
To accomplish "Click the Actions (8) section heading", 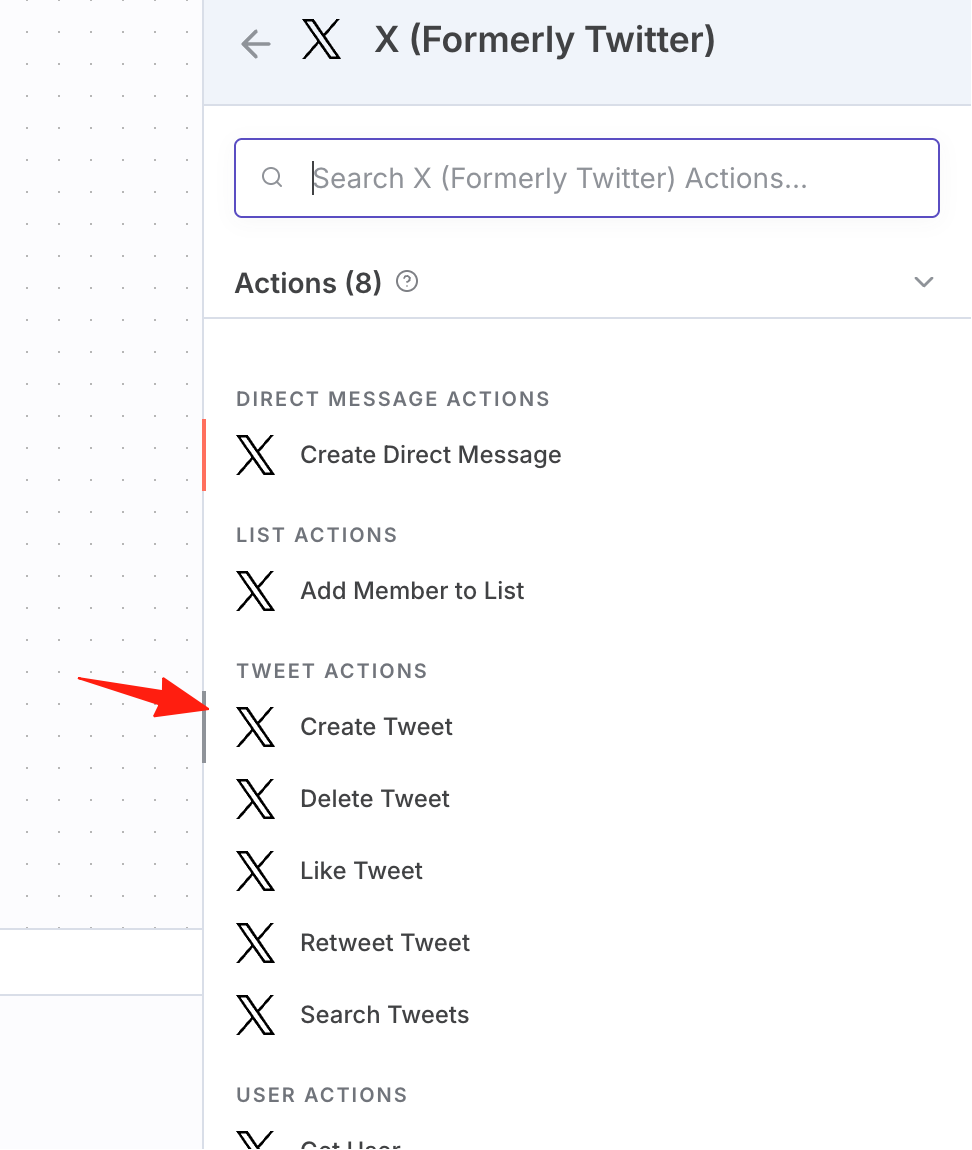I will pos(308,283).
